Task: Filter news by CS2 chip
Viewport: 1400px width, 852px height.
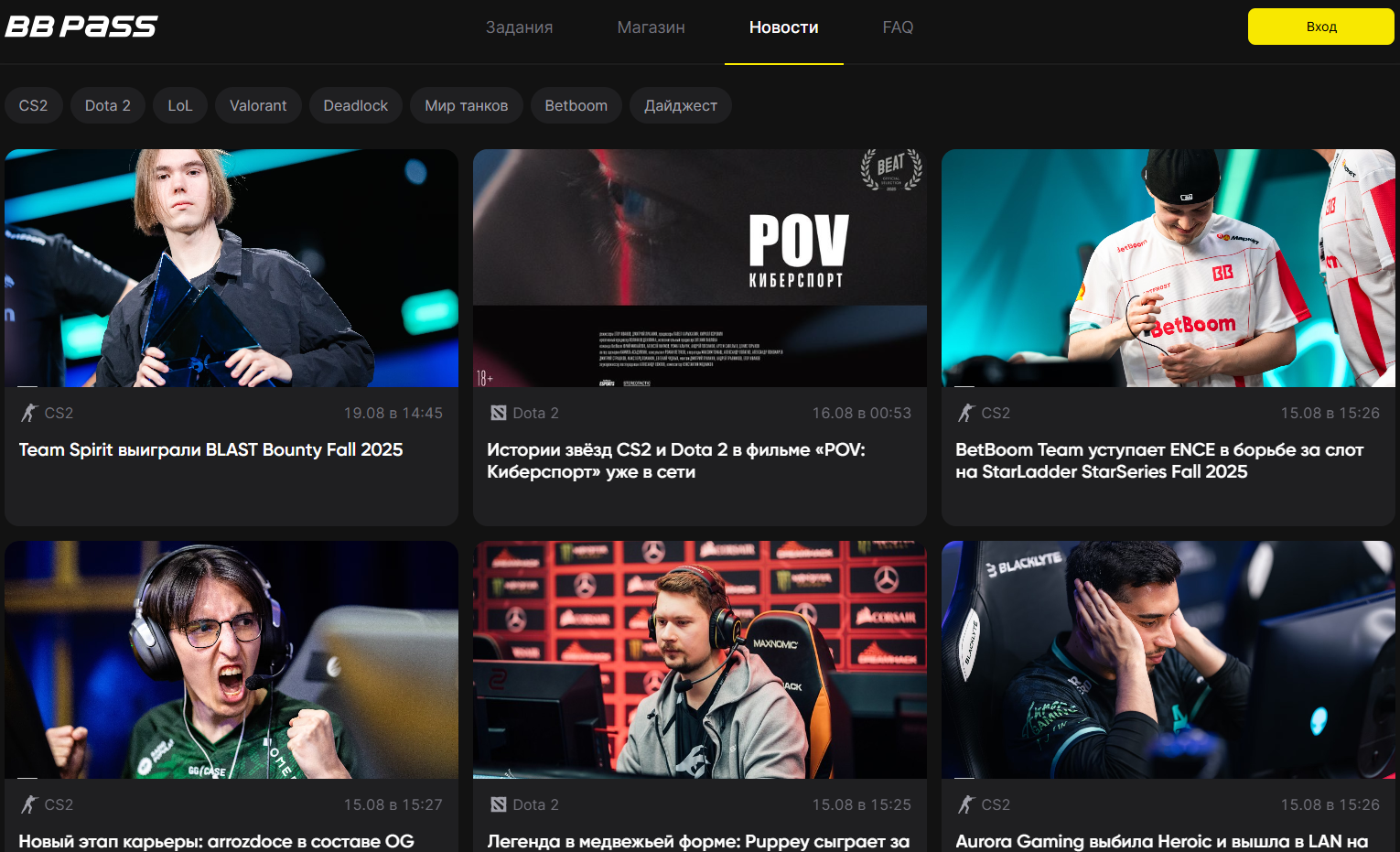Action: tap(33, 105)
